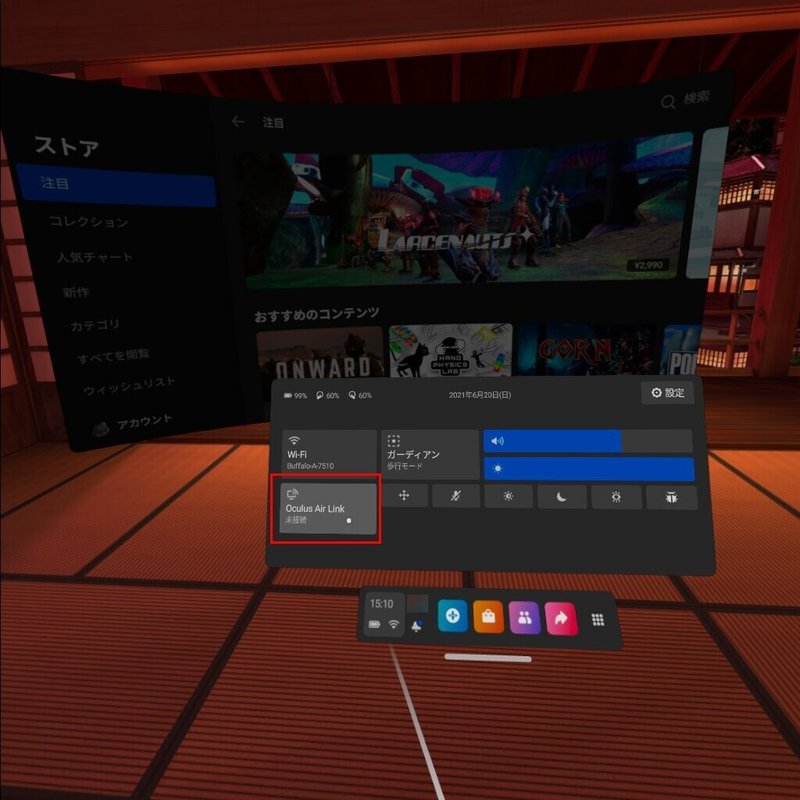Open the ガーディアン guardian tile
Screen dimensions: 800x800
coord(429,454)
